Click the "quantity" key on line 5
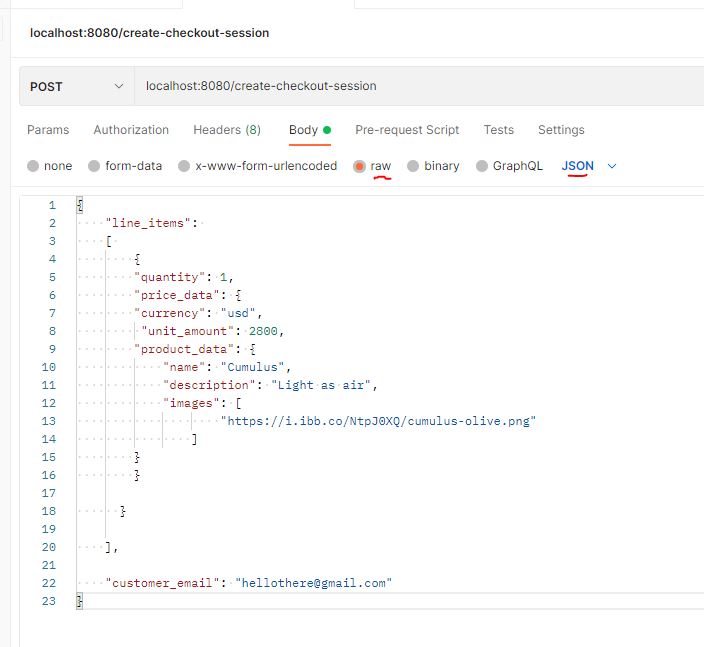Screen dimensions: 704x647 pos(170,277)
